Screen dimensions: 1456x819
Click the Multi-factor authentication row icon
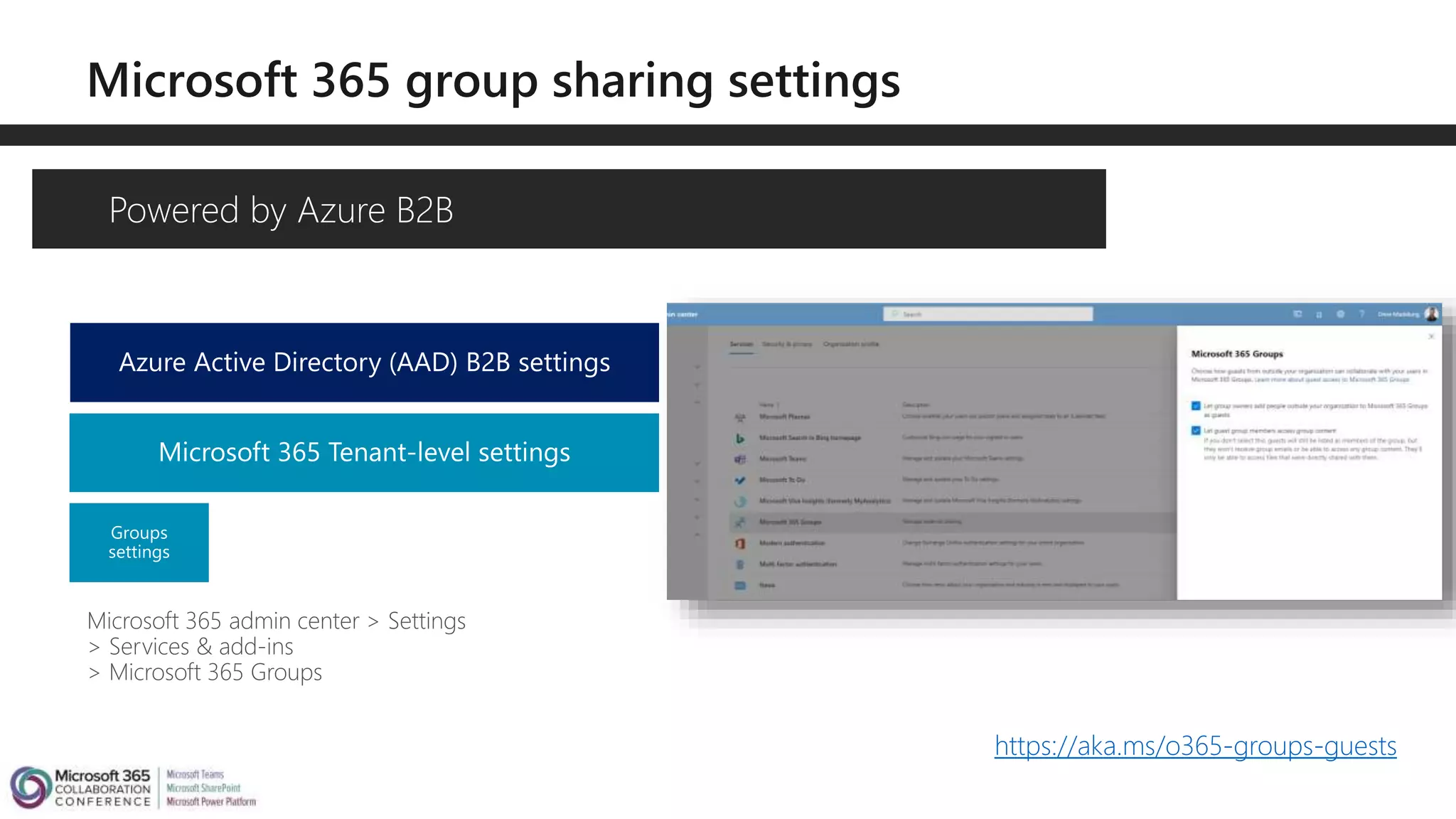click(740, 564)
